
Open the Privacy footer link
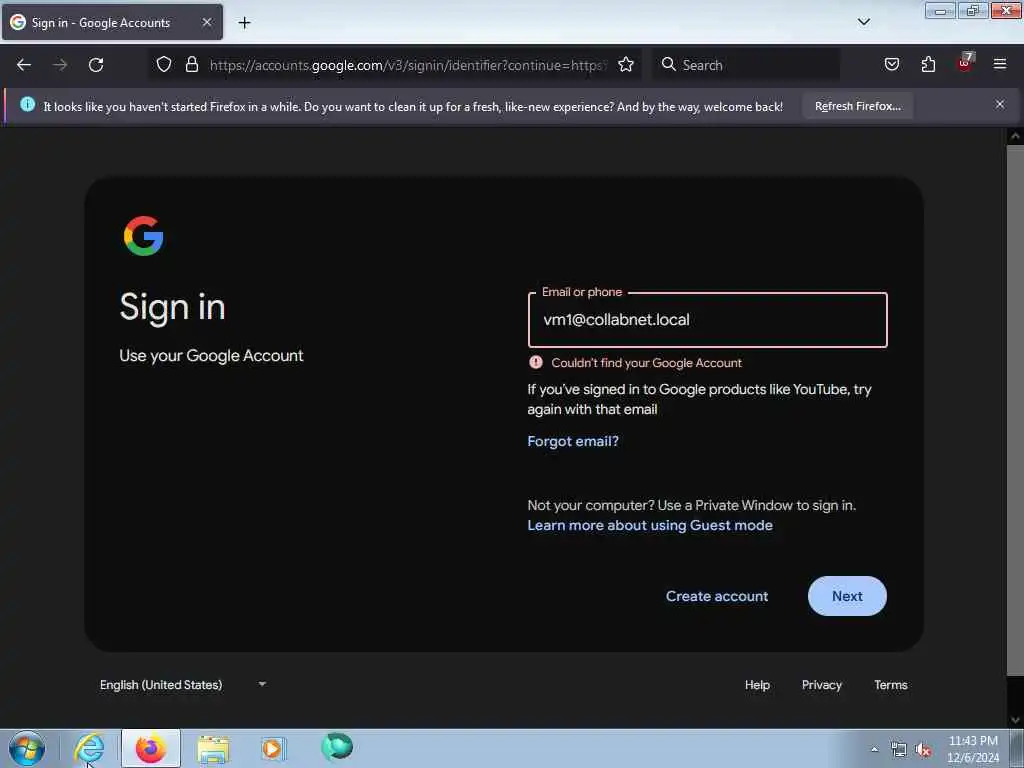click(x=822, y=685)
